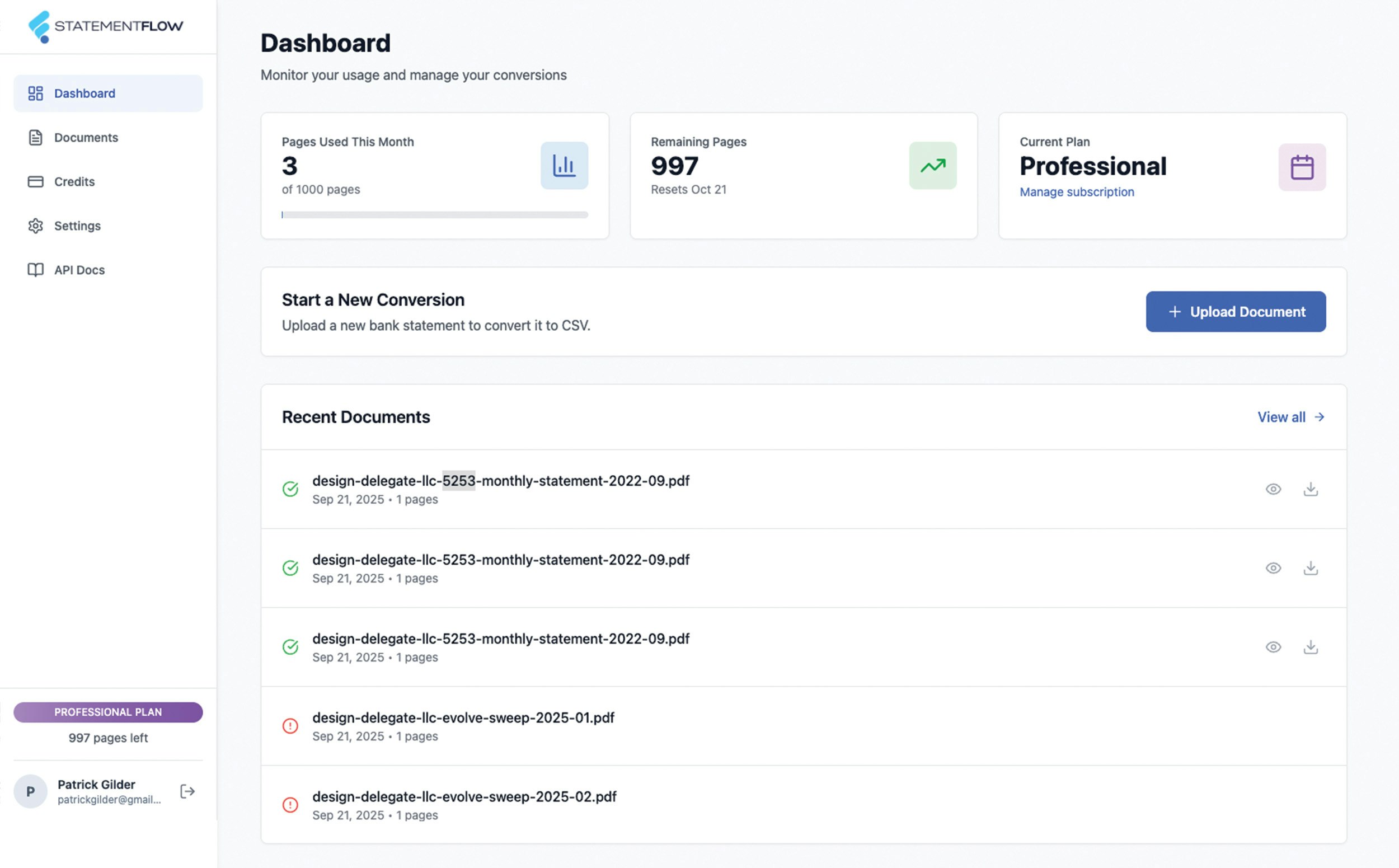Viewport: 1399px width, 868px height.
Task: View third 5253 statement via eye icon
Action: [x=1273, y=647]
